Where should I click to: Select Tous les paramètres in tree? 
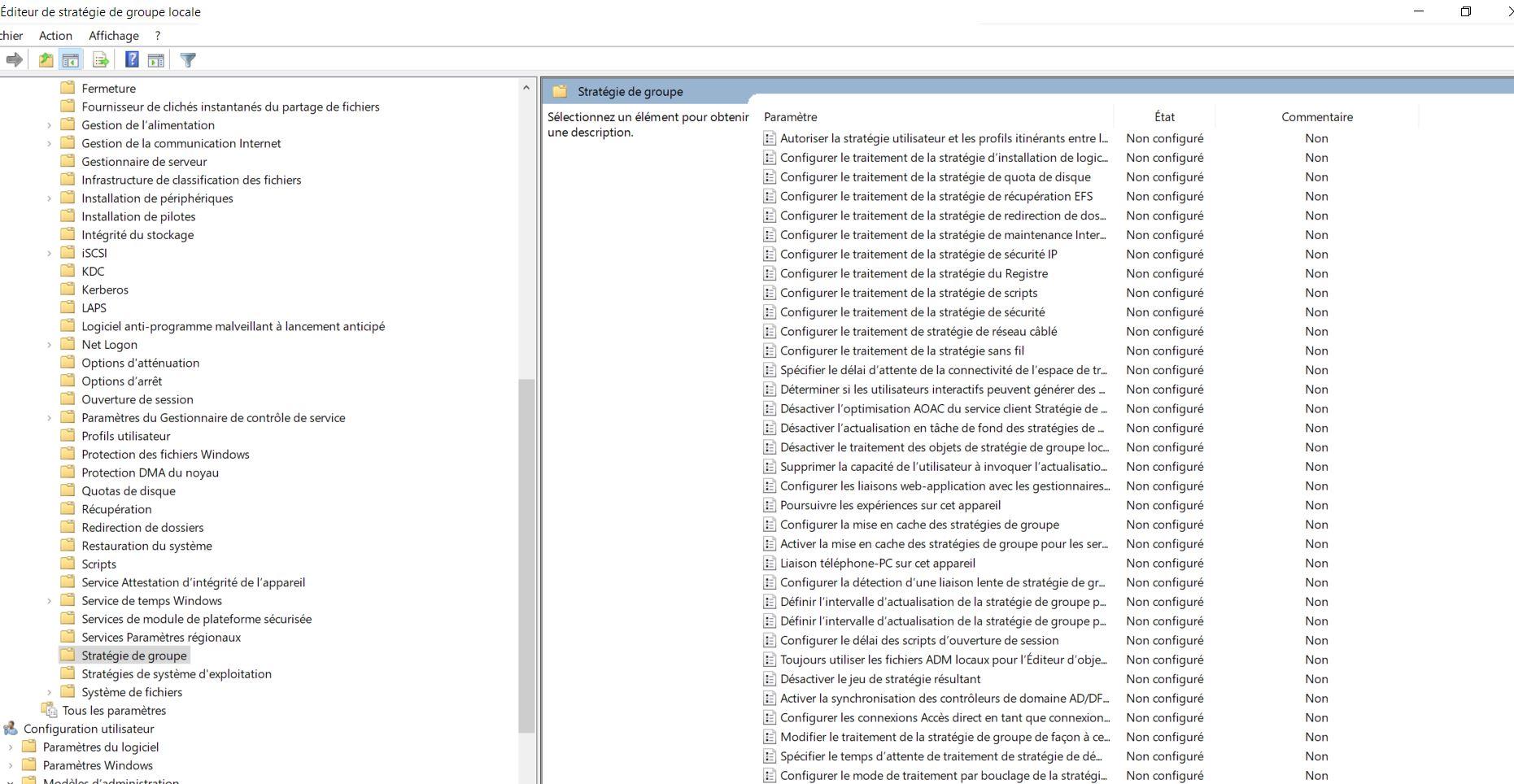click(114, 711)
